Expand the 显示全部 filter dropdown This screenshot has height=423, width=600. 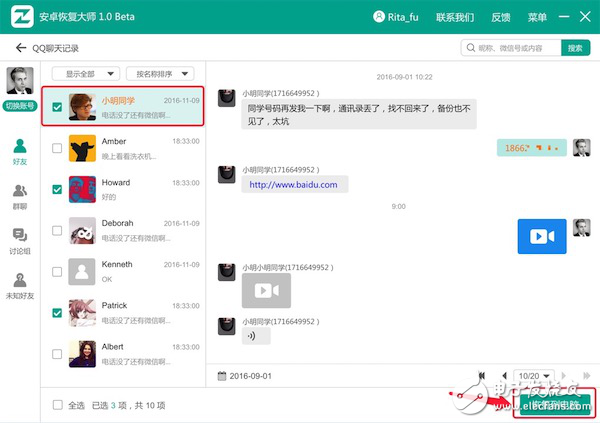click(92, 74)
